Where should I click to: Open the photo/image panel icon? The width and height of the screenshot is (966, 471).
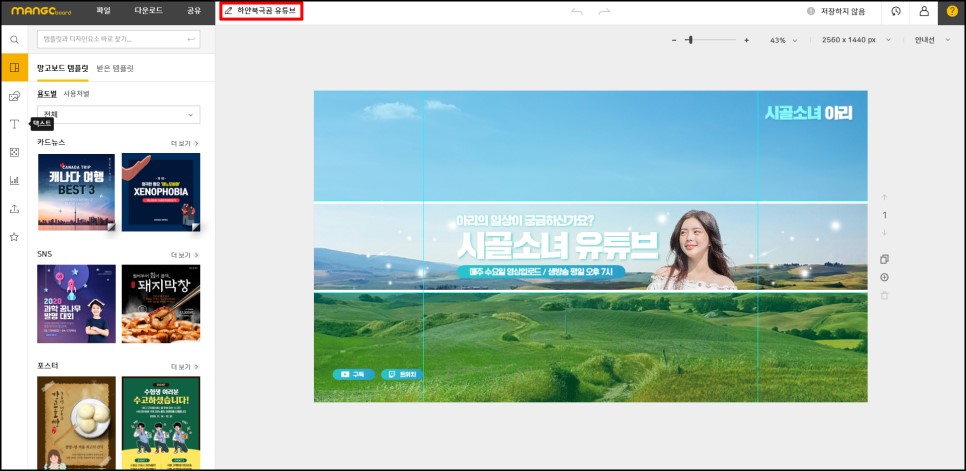click(14, 96)
